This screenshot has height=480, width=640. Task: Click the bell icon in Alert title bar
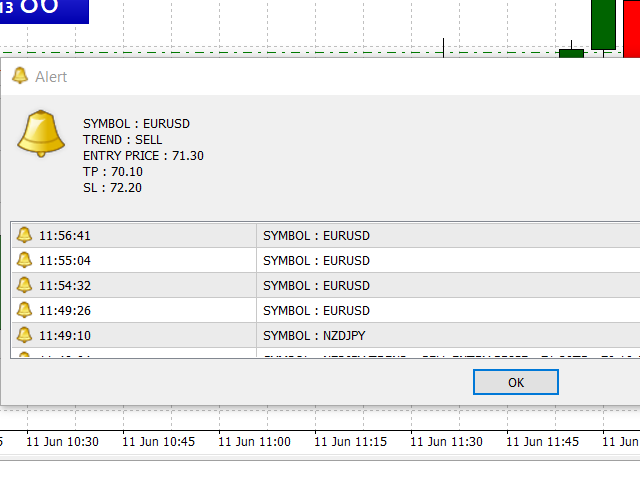click(19, 76)
